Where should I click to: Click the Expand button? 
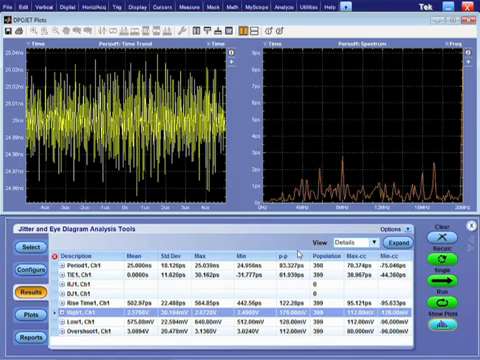tap(398, 243)
